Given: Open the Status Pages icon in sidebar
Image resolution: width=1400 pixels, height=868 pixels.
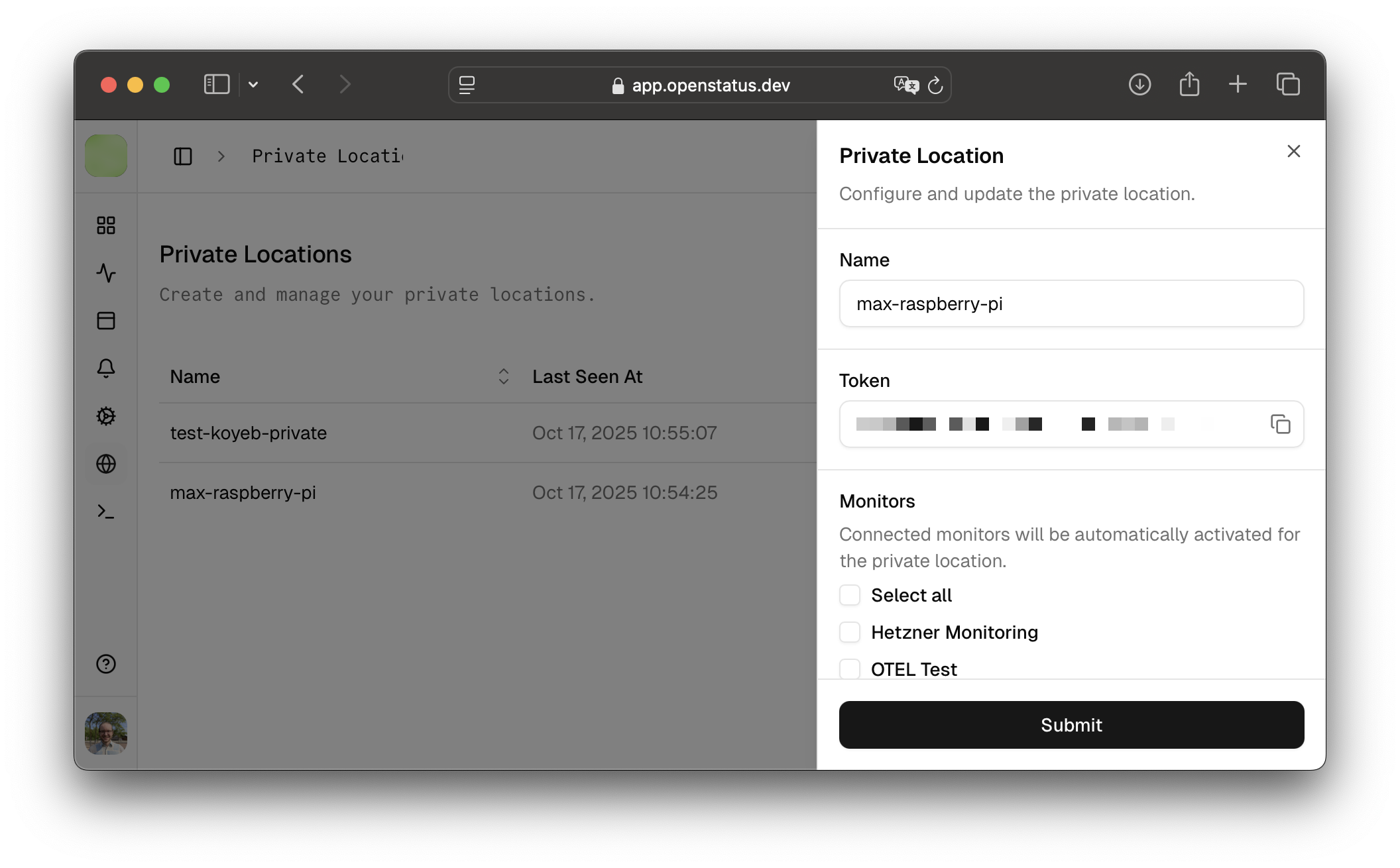Looking at the screenshot, I should 106,321.
